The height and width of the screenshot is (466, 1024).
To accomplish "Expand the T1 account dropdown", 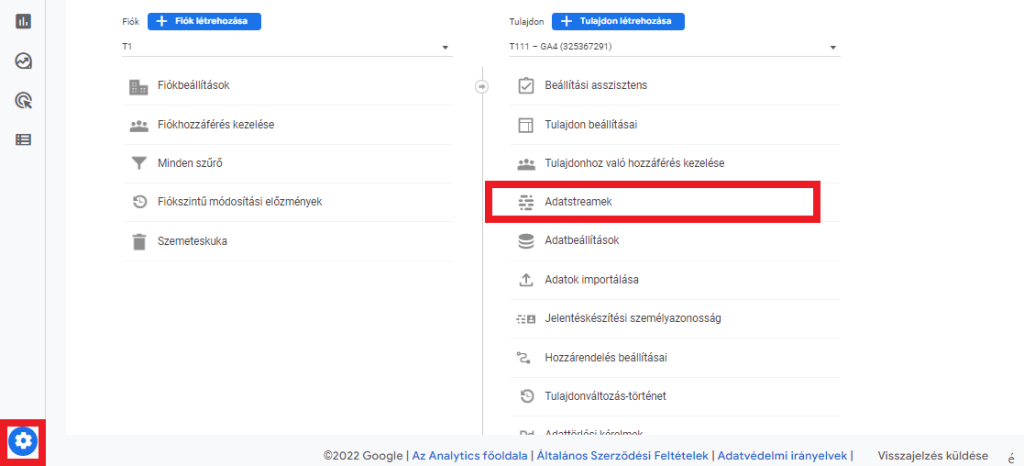I will (x=445, y=47).
